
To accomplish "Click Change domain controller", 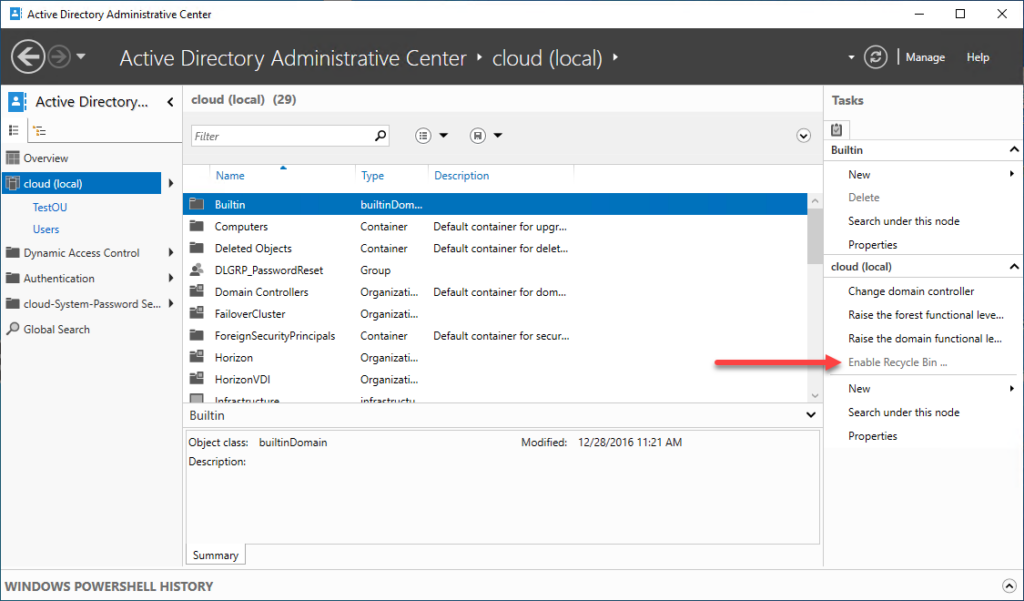I will pyautogui.click(x=911, y=291).
